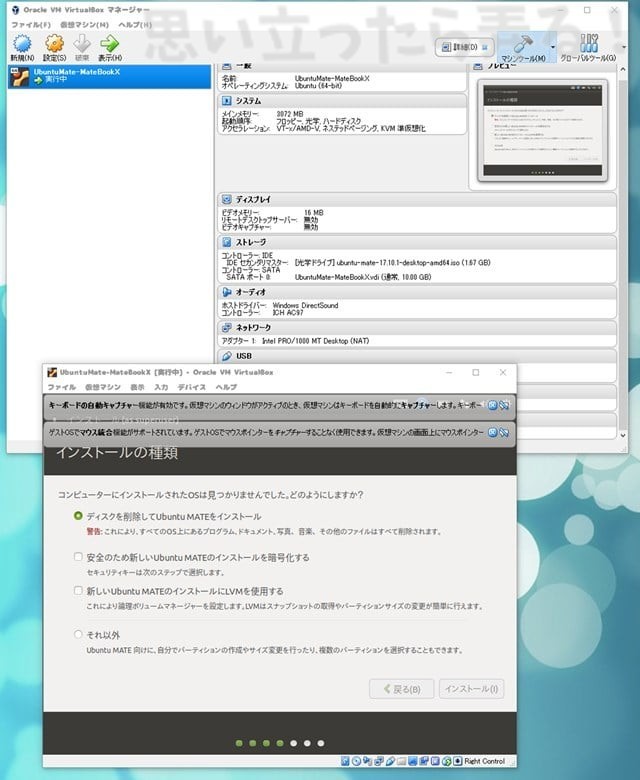
Task: Click the ubuntu-mate-17.10.1-desktop-amd64.iso entry
Action: pyautogui.click(x=392, y=263)
